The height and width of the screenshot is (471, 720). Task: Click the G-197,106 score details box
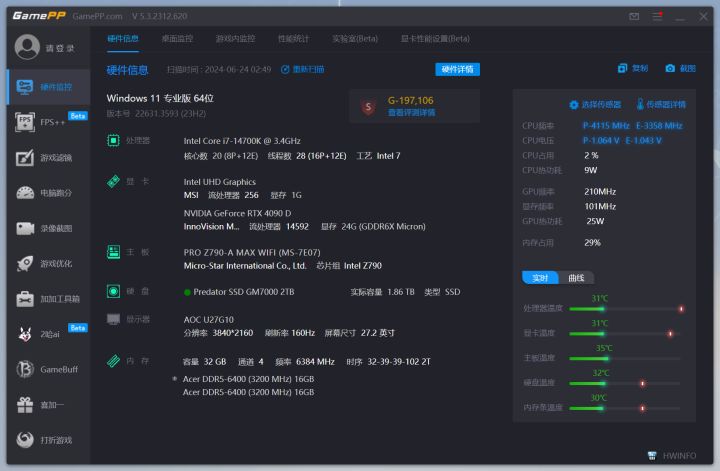pyautogui.click(x=415, y=107)
